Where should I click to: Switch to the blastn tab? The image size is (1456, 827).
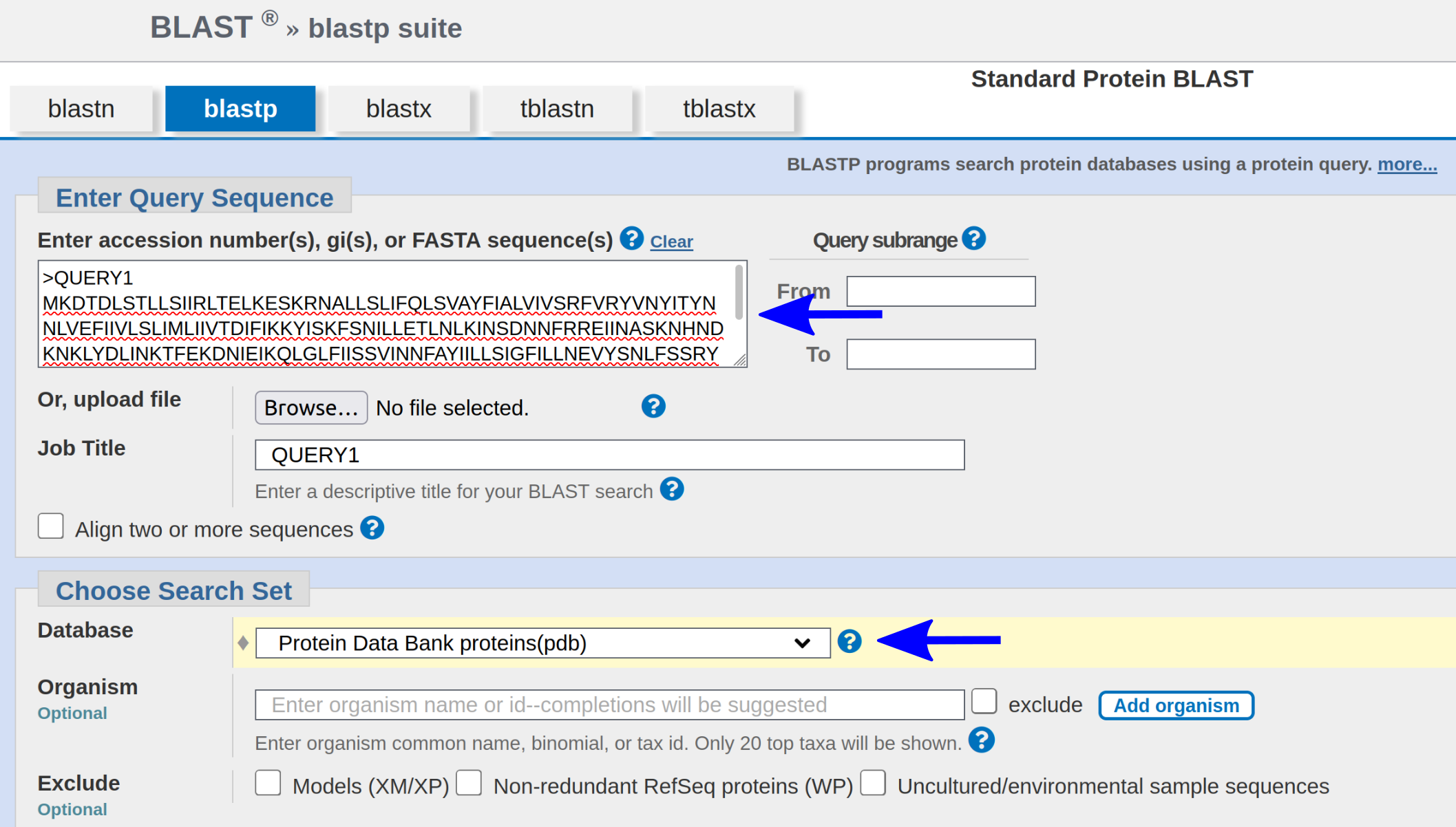(x=81, y=109)
